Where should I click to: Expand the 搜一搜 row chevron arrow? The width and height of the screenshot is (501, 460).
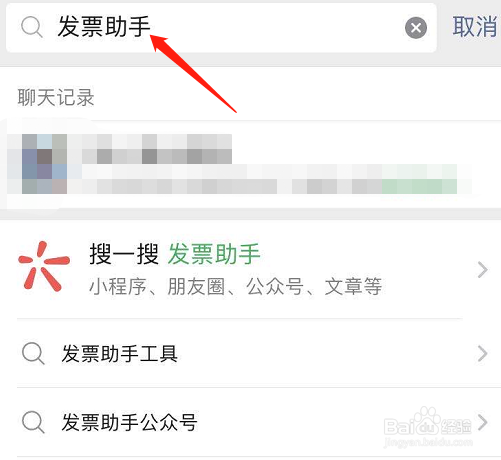click(x=482, y=270)
